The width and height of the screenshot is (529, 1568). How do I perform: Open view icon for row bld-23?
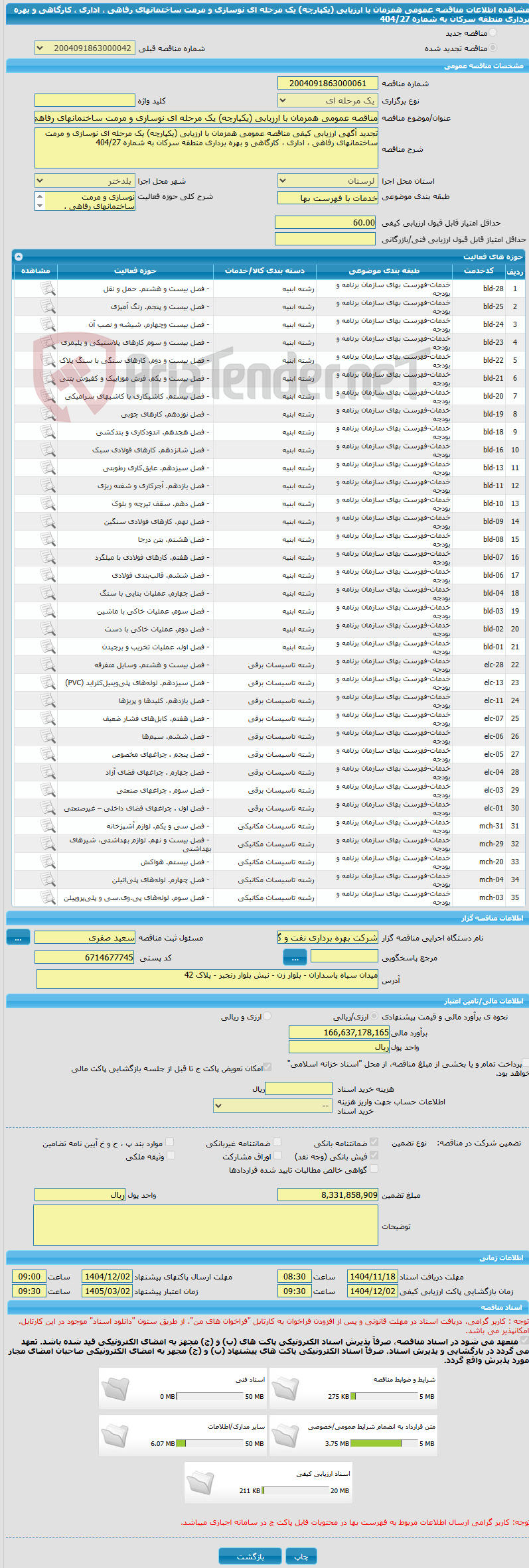[x=48, y=342]
